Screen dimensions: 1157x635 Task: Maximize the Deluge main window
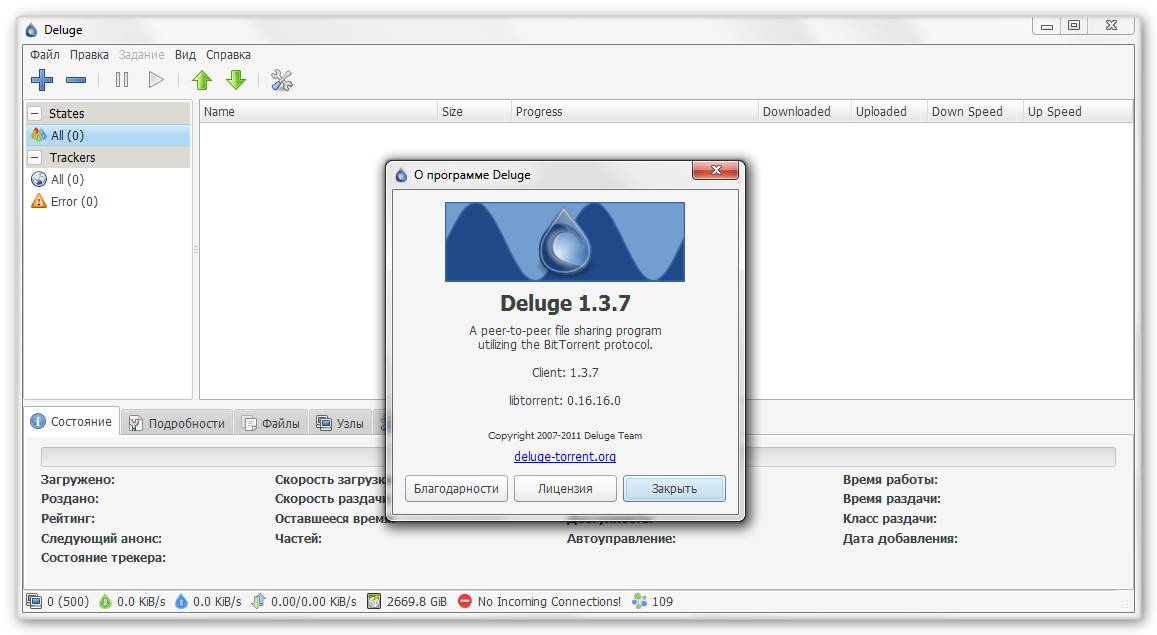tap(1074, 26)
